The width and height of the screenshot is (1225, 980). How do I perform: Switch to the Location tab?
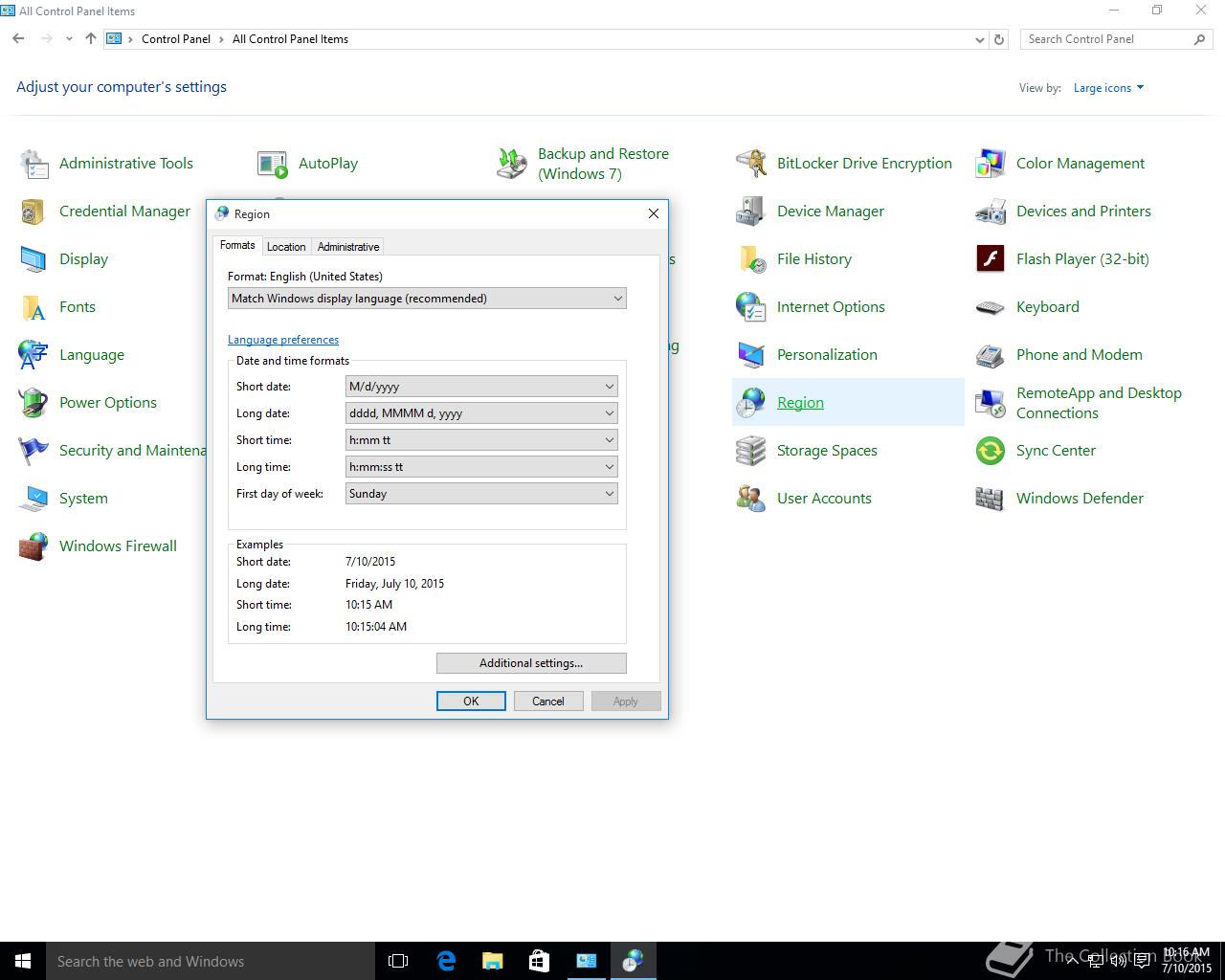point(286,247)
